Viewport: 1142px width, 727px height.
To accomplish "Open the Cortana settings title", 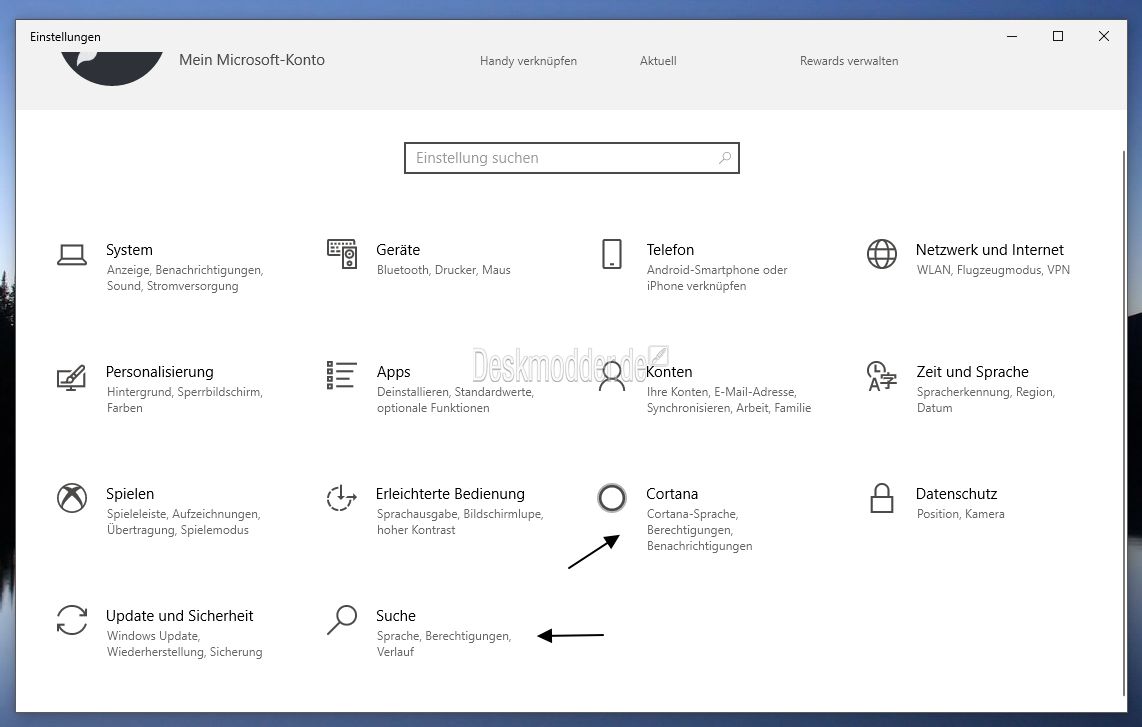I will 672,494.
